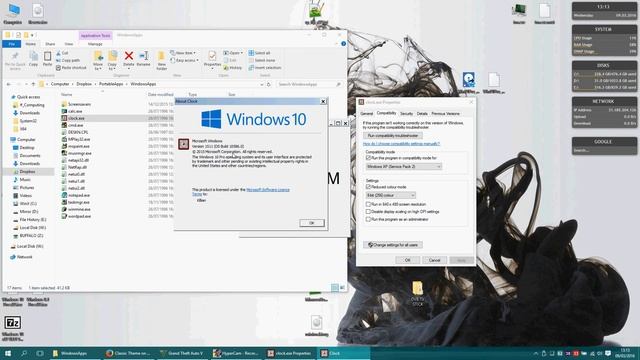Viewport: 640px width, 360px height.
Task: Open the ribbon Open button dropdown
Action: tap(233, 53)
